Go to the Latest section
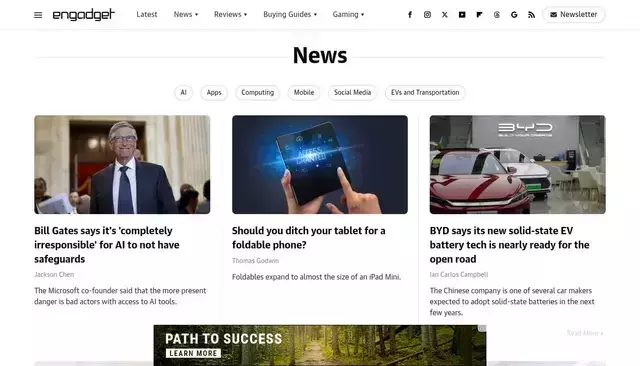Viewport: 640px width, 366px height. 147,14
